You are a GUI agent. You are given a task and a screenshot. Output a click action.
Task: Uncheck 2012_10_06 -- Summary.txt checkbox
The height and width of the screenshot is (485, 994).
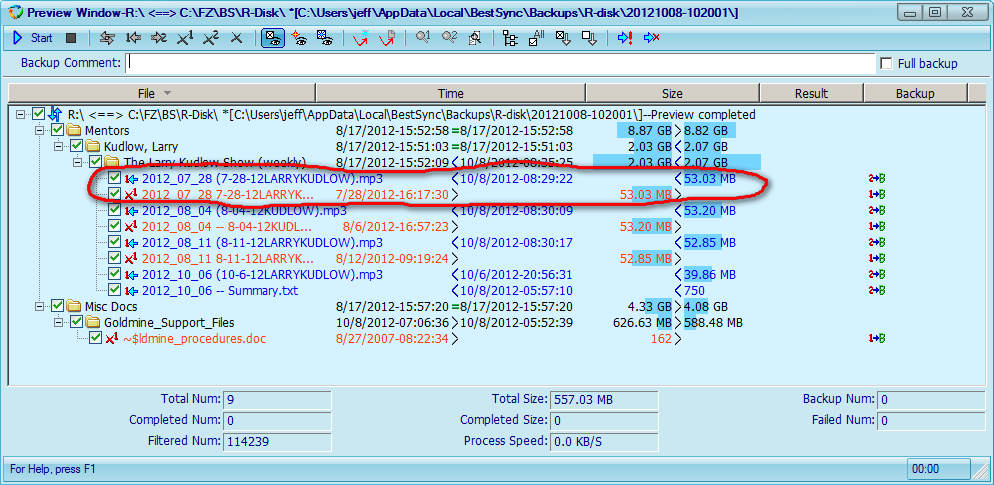click(115, 290)
